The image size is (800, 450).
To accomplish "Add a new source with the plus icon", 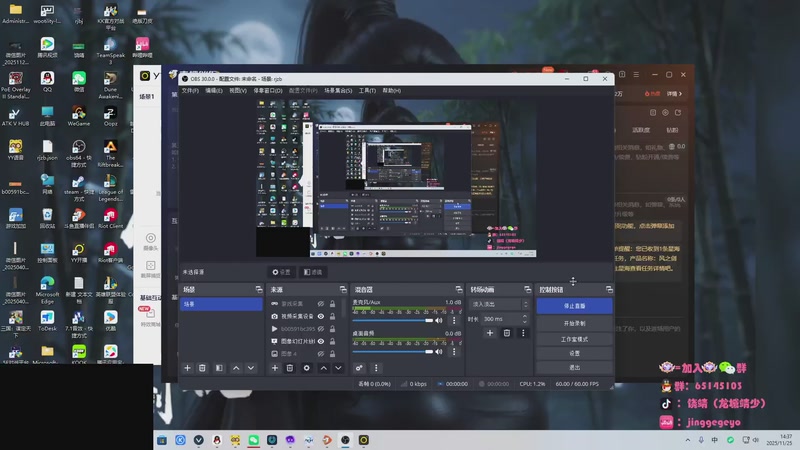I will [x=274, y=368].
